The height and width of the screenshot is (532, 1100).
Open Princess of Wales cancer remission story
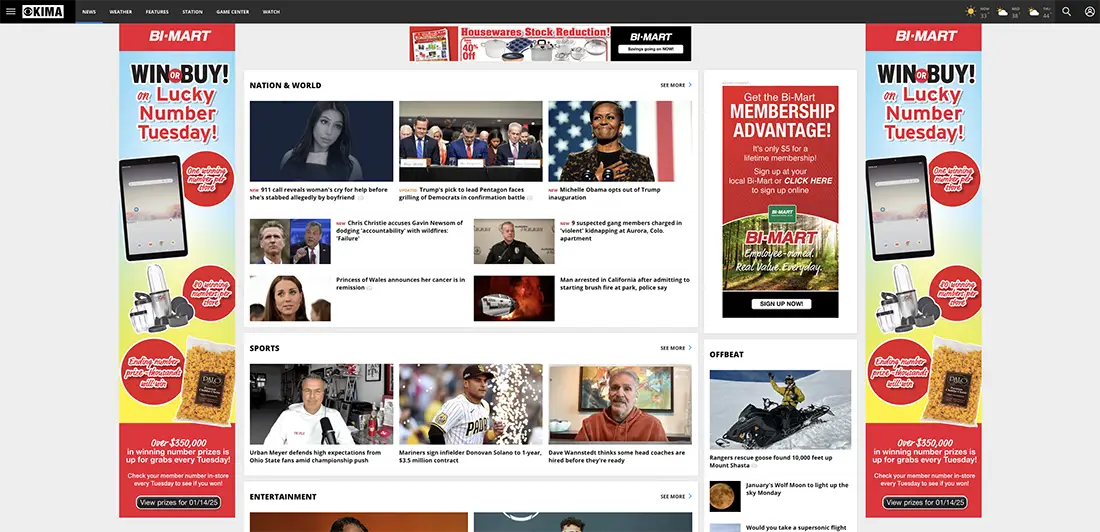click(x=400, y=284)
